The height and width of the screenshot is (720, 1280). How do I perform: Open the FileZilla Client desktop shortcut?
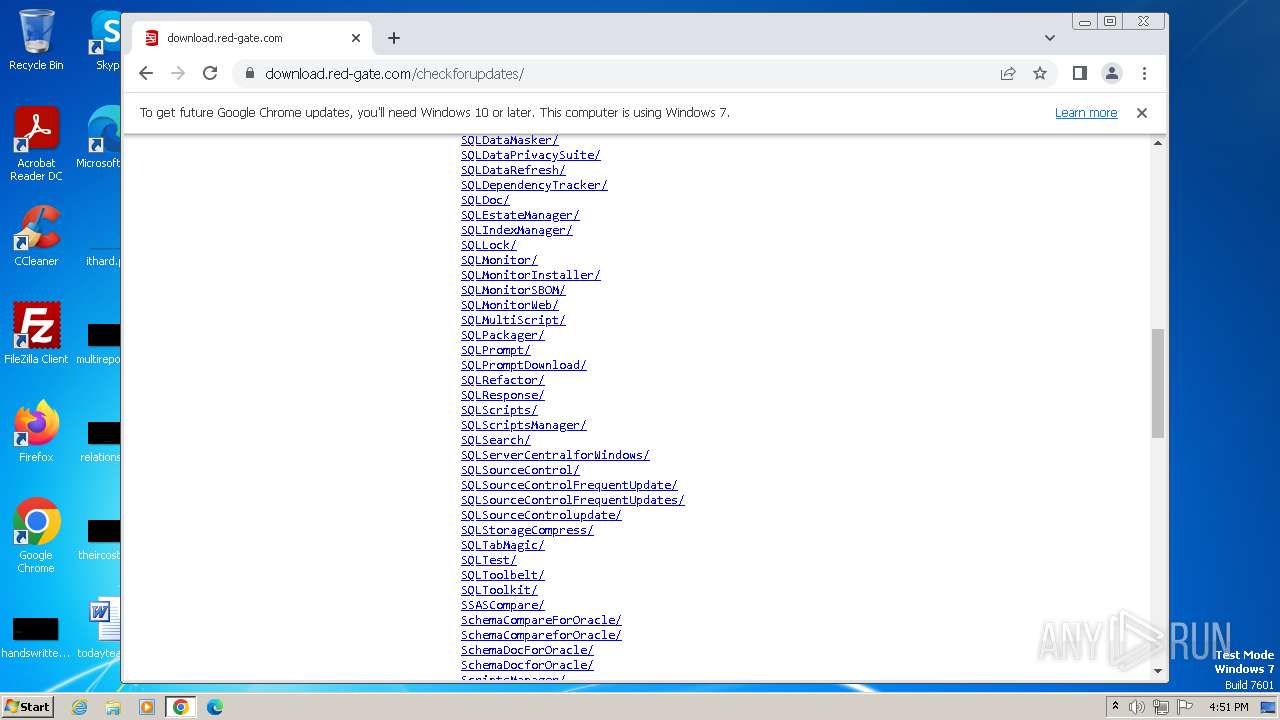[36, 334]
